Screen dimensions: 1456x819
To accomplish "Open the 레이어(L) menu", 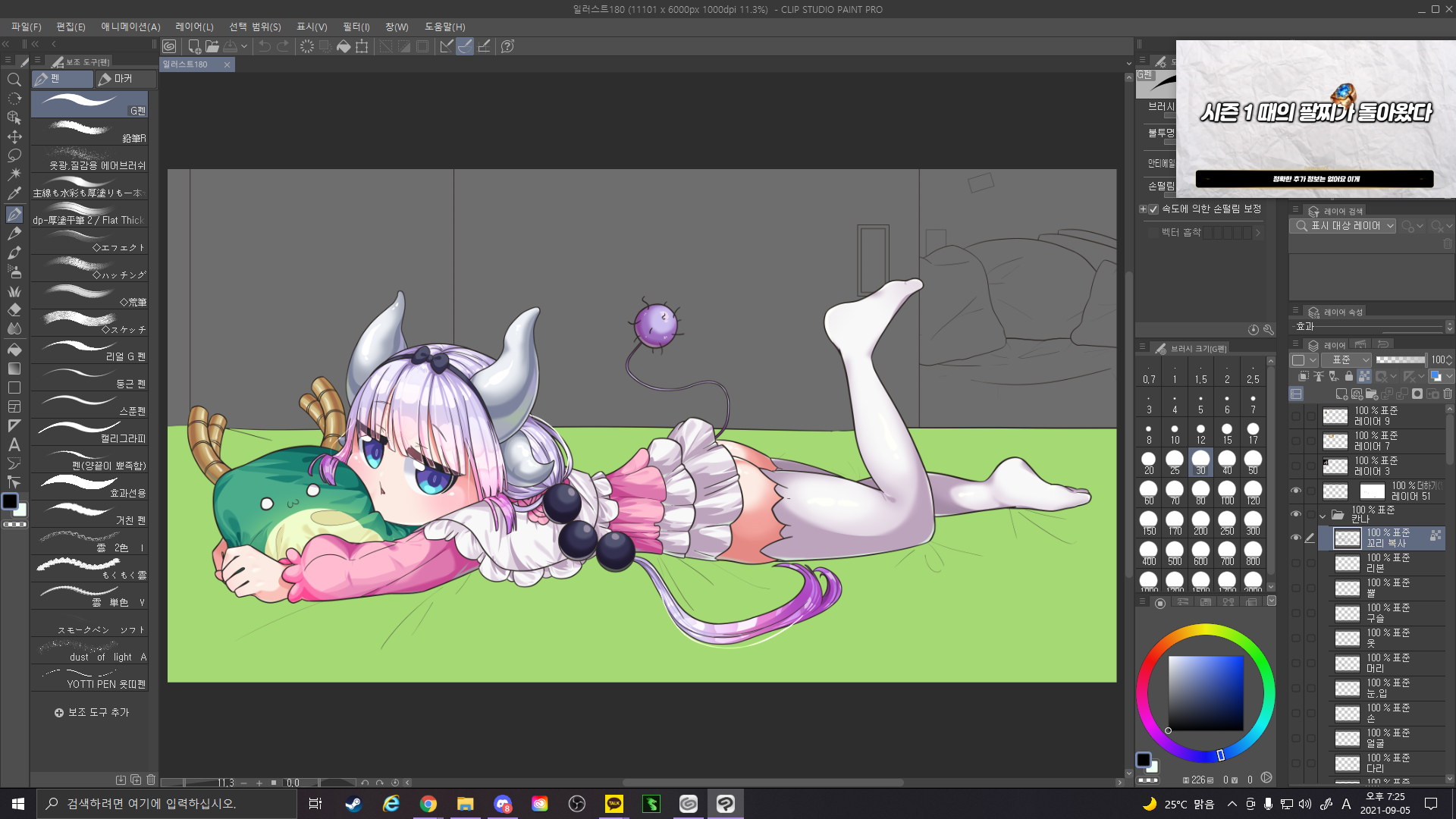I will pyautogui.click(x=194, y=27).
